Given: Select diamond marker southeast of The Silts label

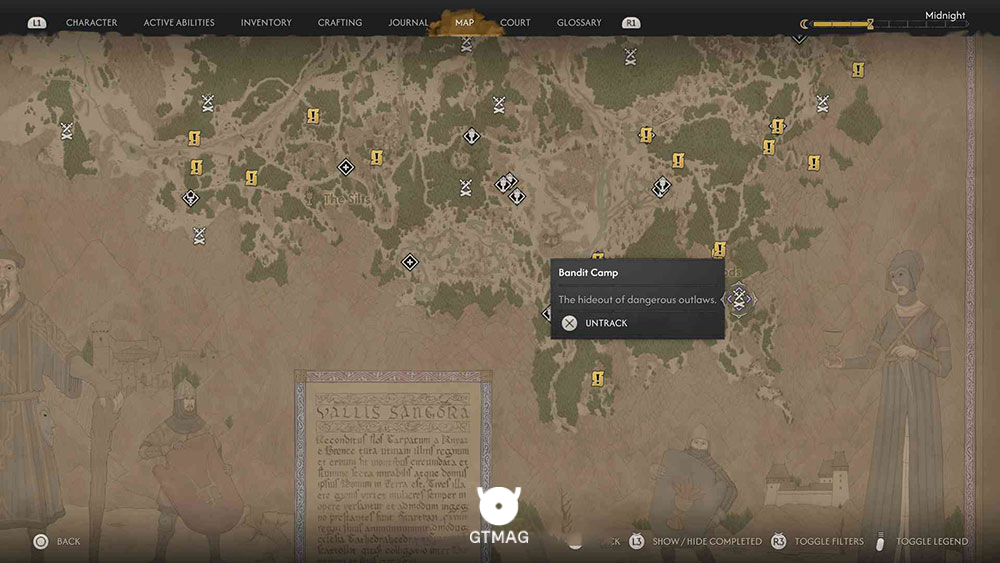Looking at the screenshot, I should pos(409,261).
